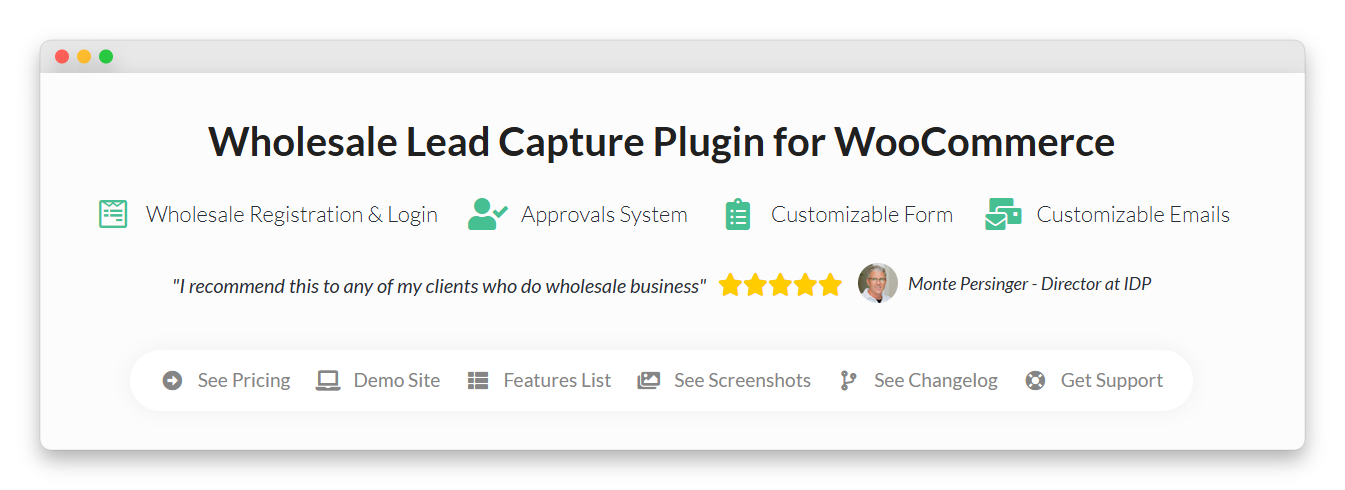
Task: Click the "I recommend this" testimonial quote
Action: click(x=439, y=286)
